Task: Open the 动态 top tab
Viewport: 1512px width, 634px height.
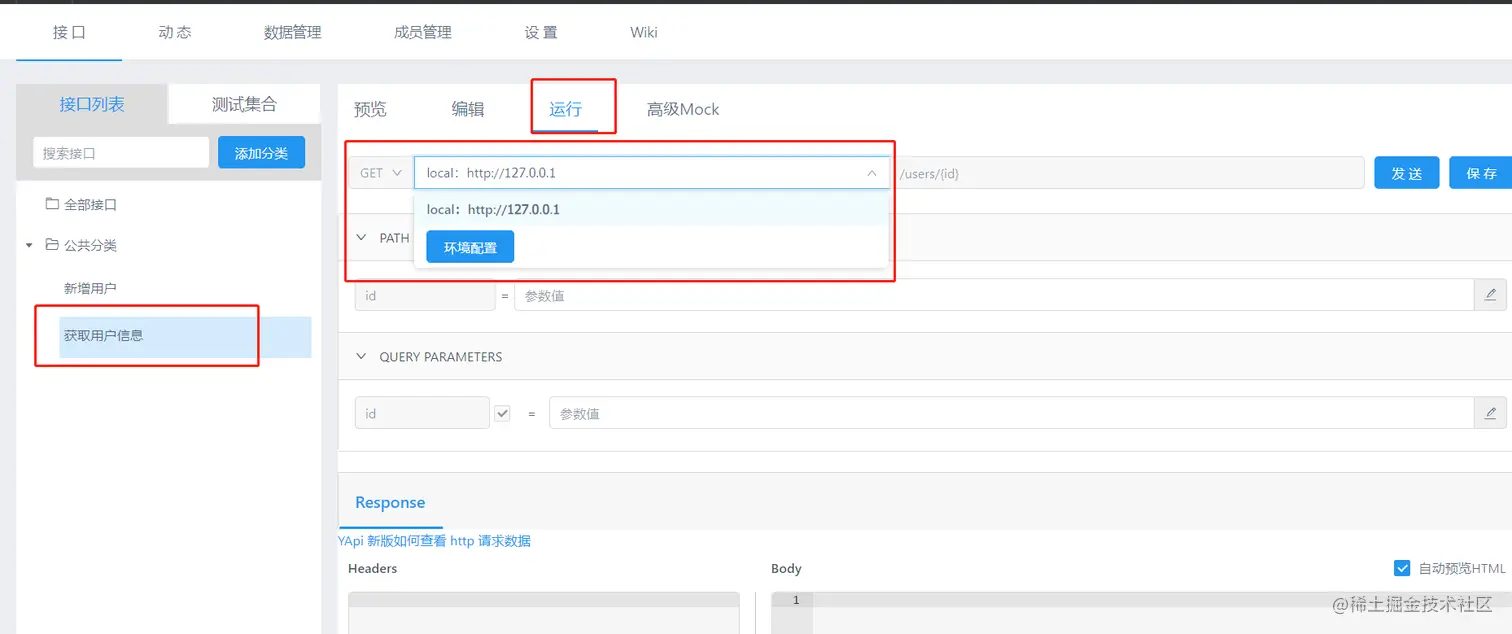Action: [x=175, y=32]
